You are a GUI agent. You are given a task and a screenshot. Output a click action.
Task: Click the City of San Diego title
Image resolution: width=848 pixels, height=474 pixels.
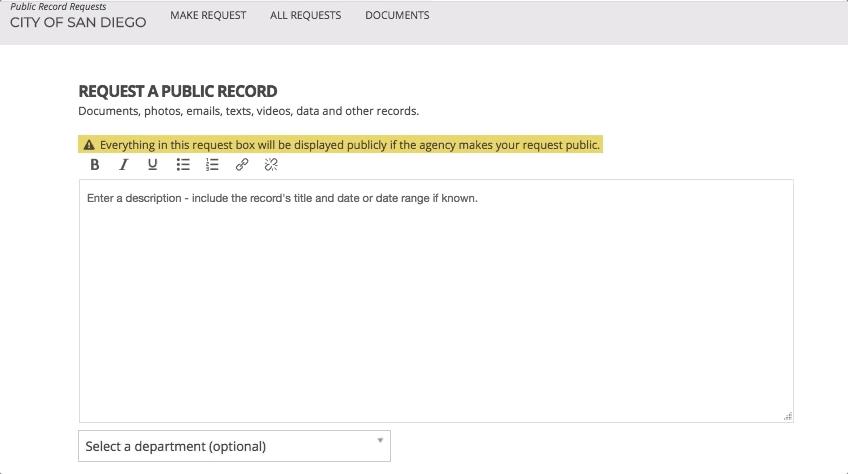coord(78,22)
